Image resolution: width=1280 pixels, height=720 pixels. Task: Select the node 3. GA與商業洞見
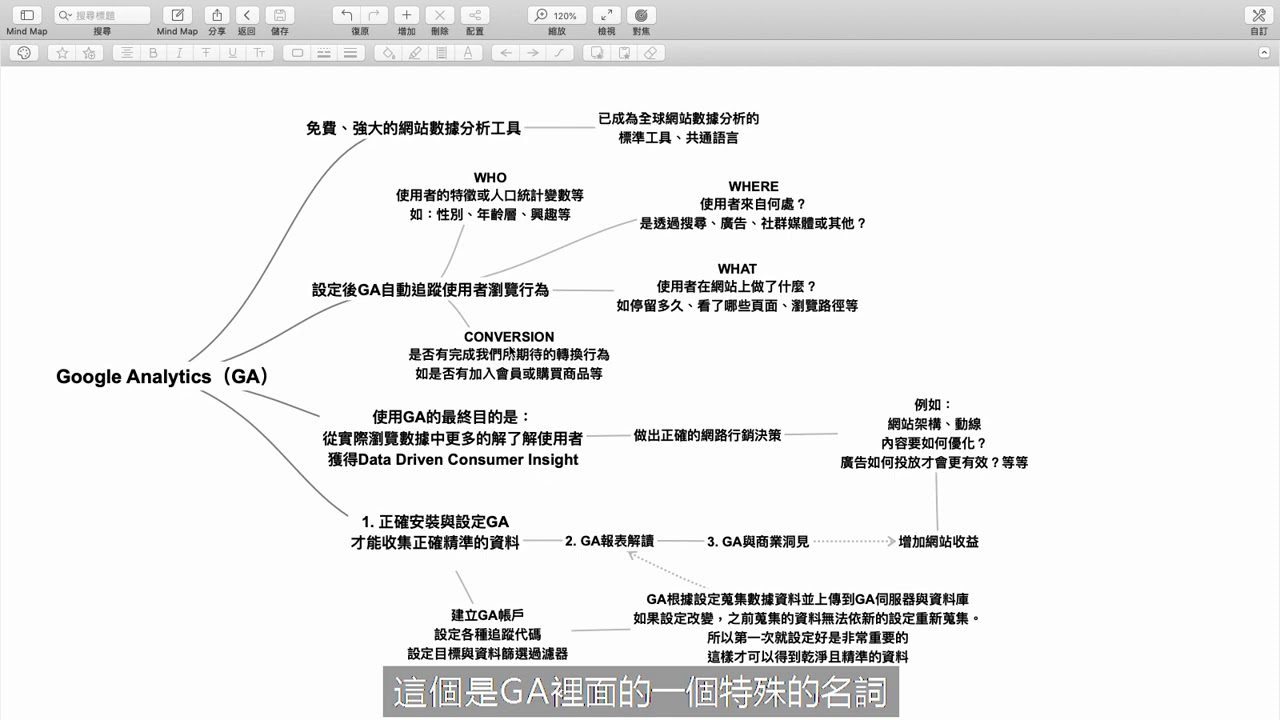[758, 541]
